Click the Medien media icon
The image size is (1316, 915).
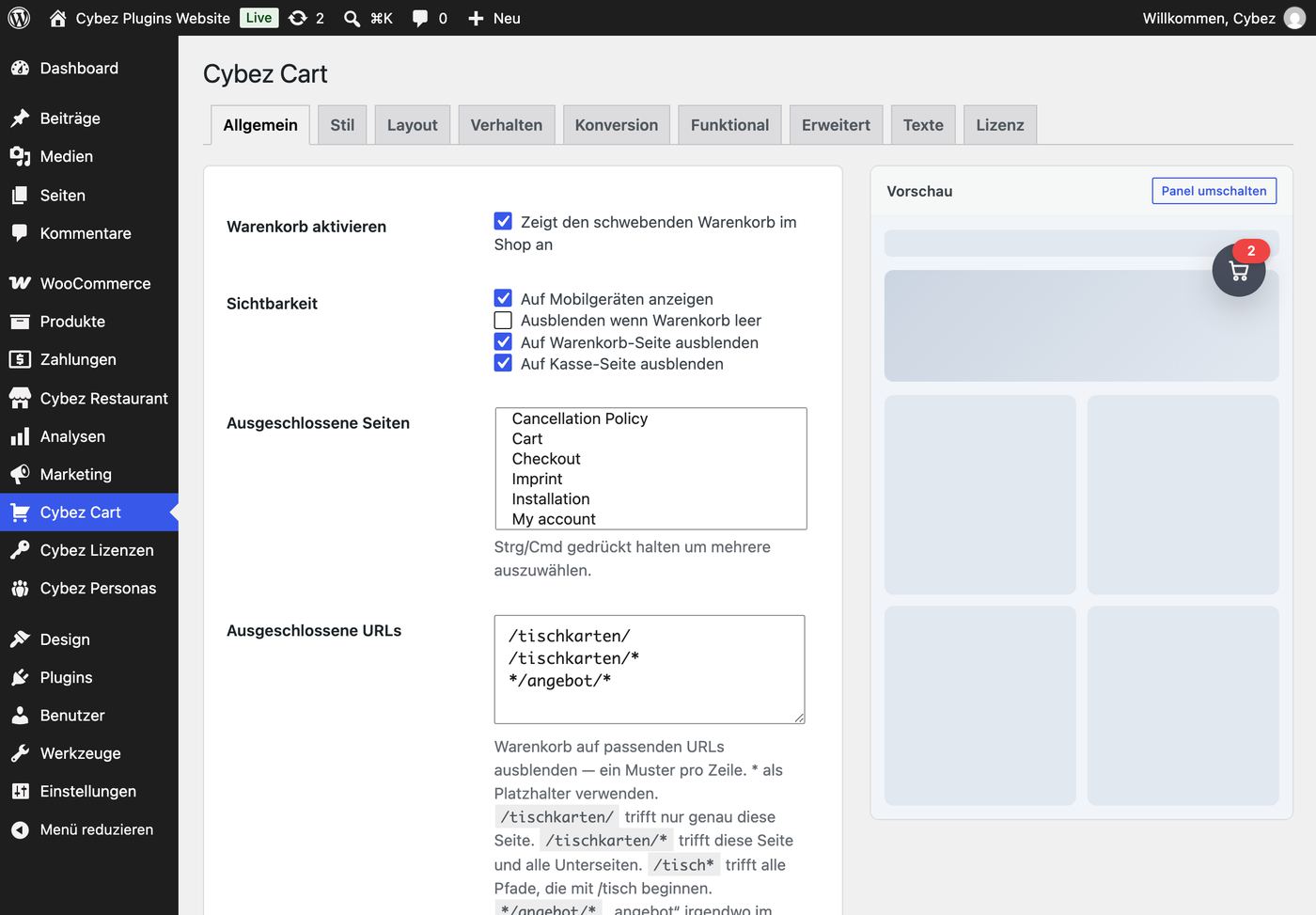coord(20,156)
